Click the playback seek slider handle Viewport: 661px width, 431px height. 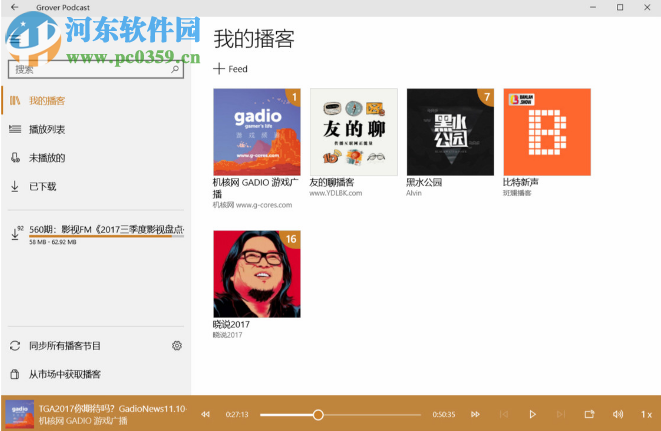[x=318, y=415]
